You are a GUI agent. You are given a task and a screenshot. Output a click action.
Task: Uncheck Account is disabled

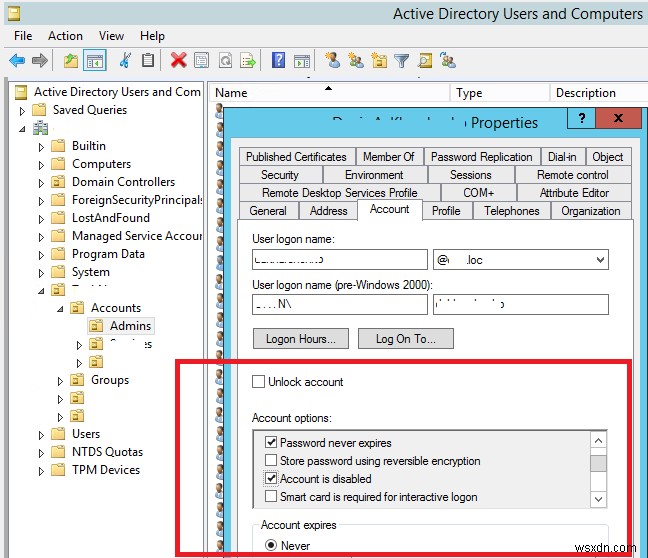click(271, 478)
